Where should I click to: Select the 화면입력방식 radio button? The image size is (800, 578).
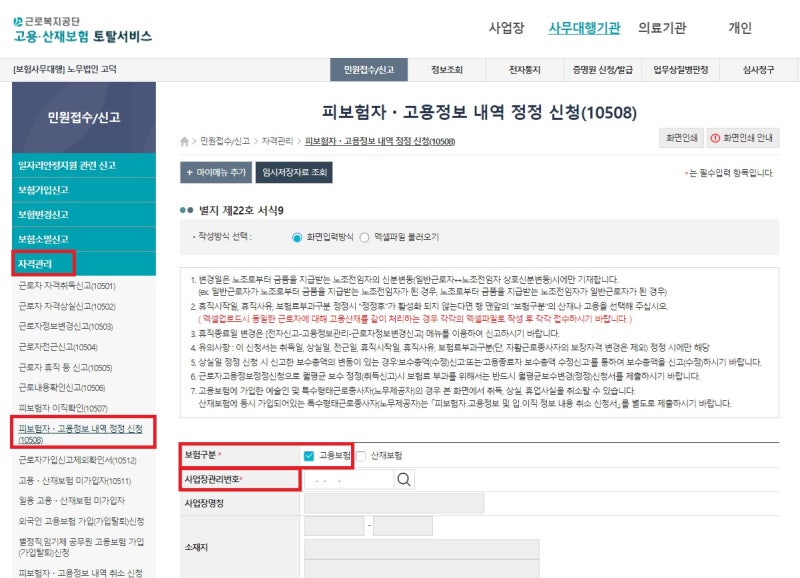(x=297, y=237)
